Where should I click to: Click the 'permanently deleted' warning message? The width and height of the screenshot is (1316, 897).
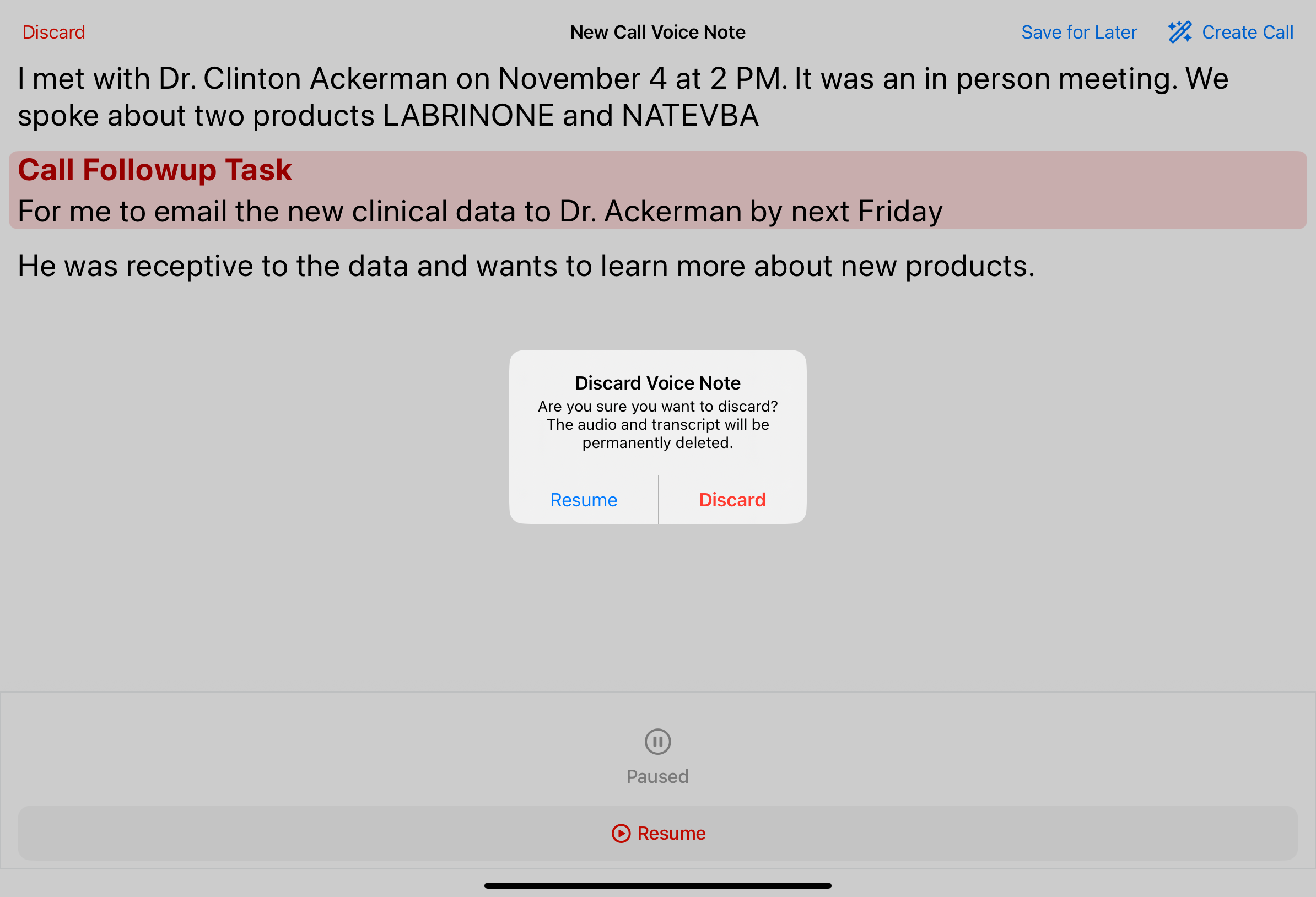tap(657, 425)
